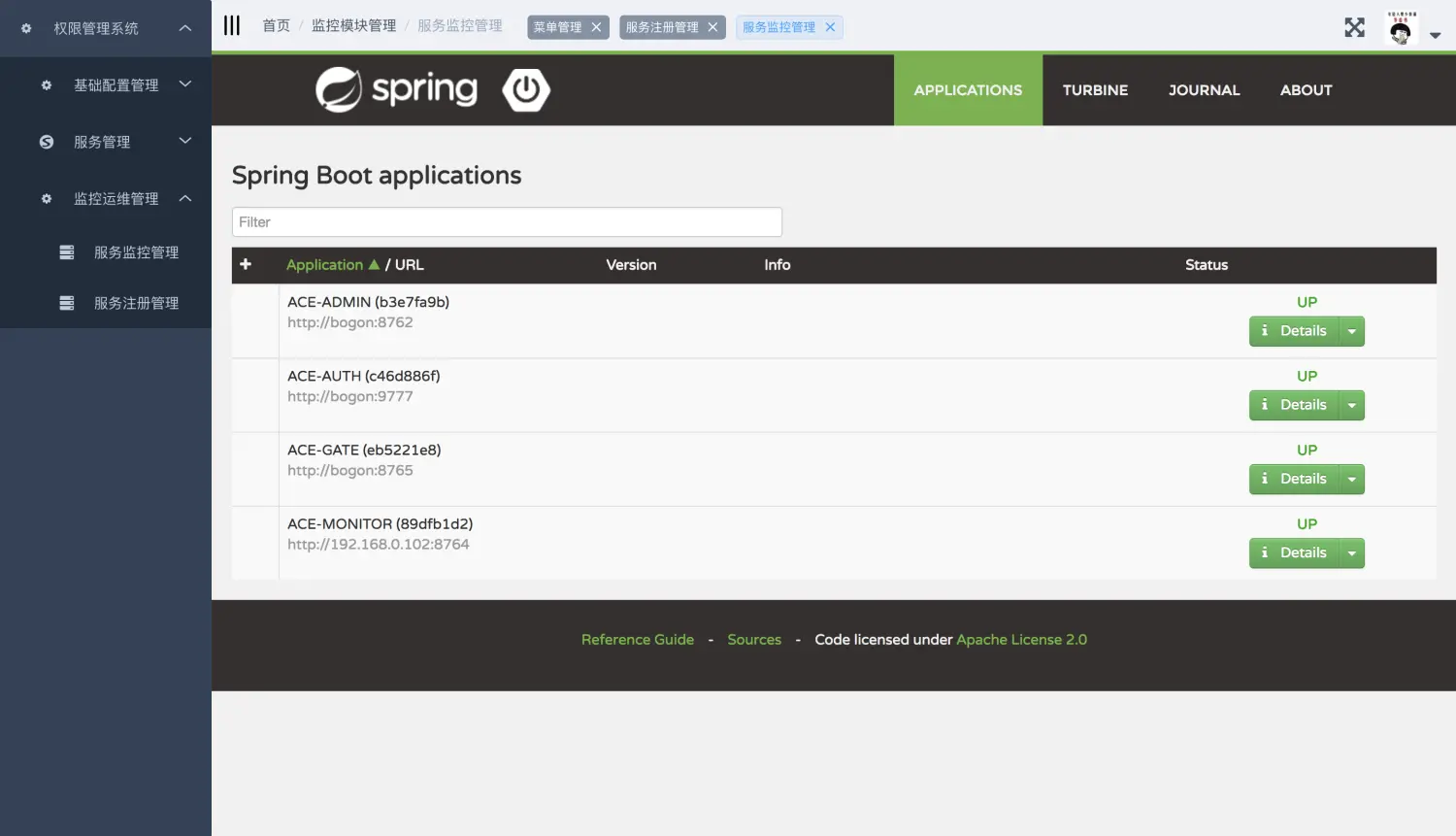
Task: Expand the ACE-GATE Details dropdown caret
Action: (x=1352, y=479)
